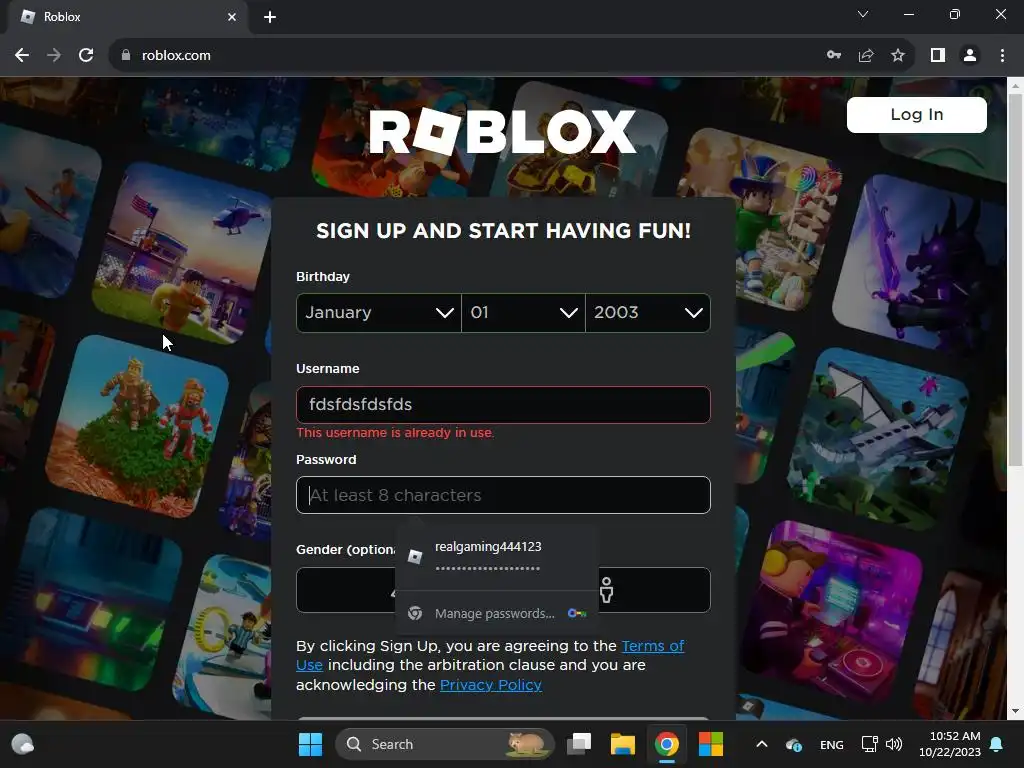Open Microsoft Store from the taskbar
Image resolution: width=1024 pixels, height=768 pixels.
pyautogui.click(x=711, y=744)
